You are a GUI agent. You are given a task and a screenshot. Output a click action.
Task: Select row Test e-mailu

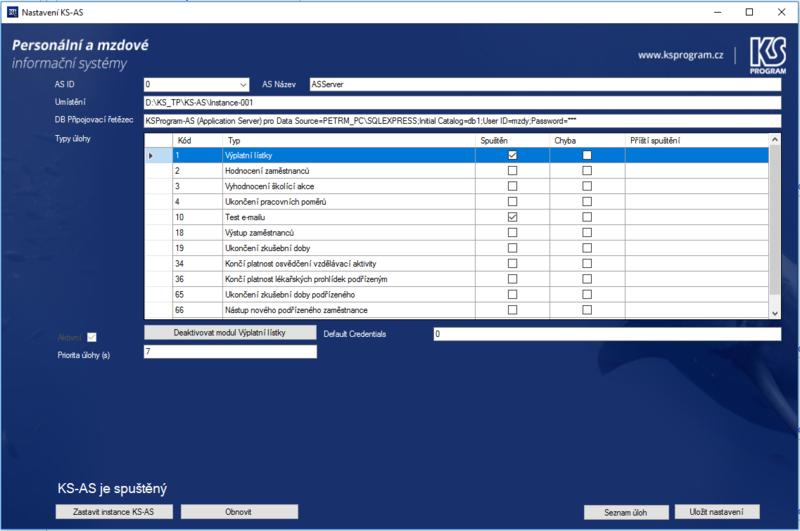(457, 217)
